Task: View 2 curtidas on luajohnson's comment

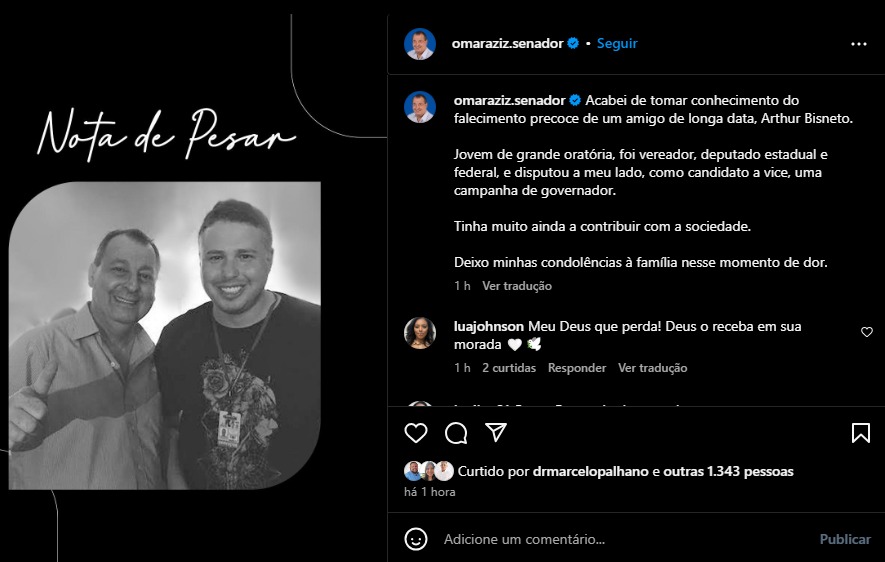Action: click(509, 368)
